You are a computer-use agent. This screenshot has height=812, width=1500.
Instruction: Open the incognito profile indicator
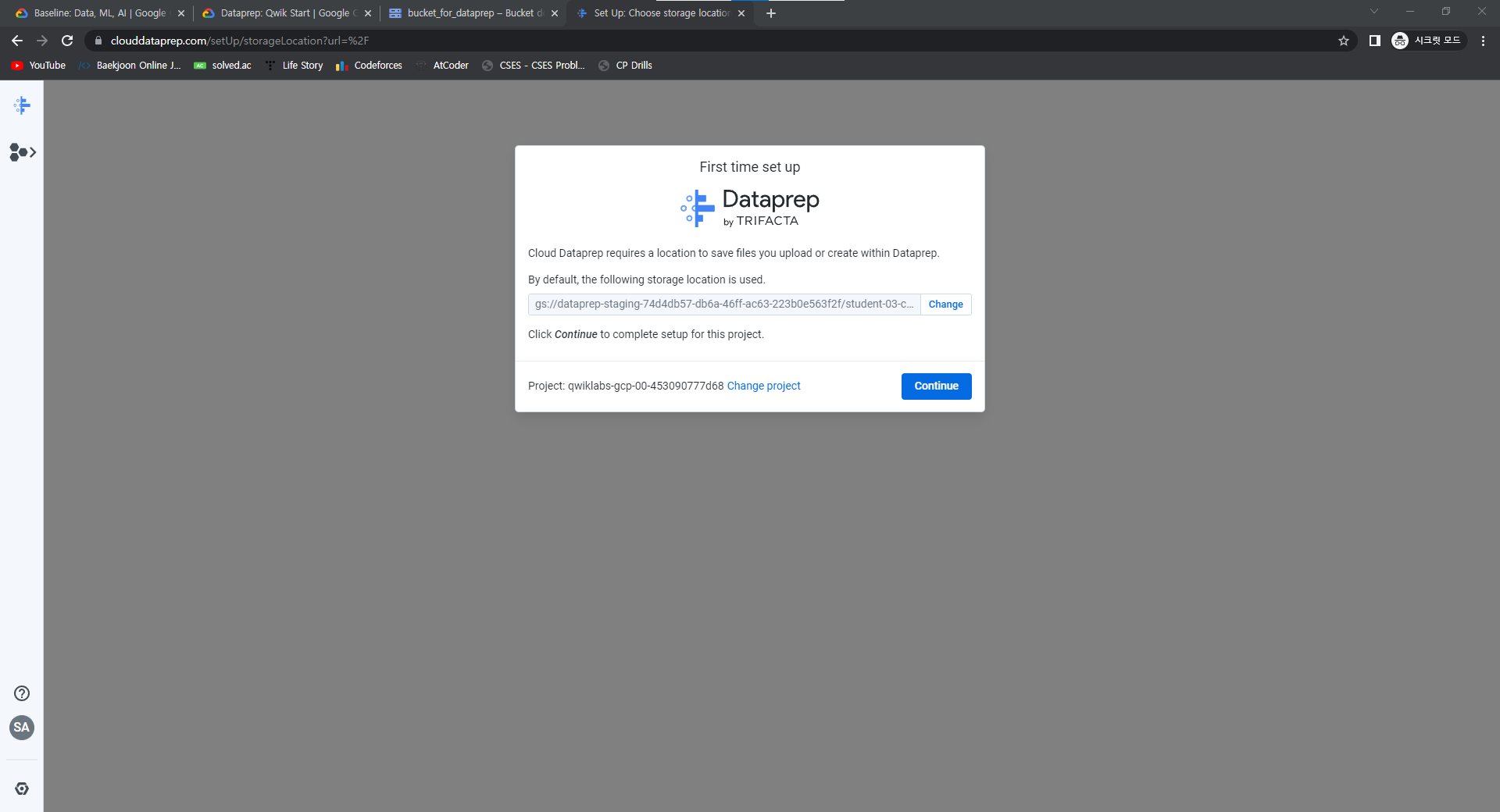point(1428,41)
